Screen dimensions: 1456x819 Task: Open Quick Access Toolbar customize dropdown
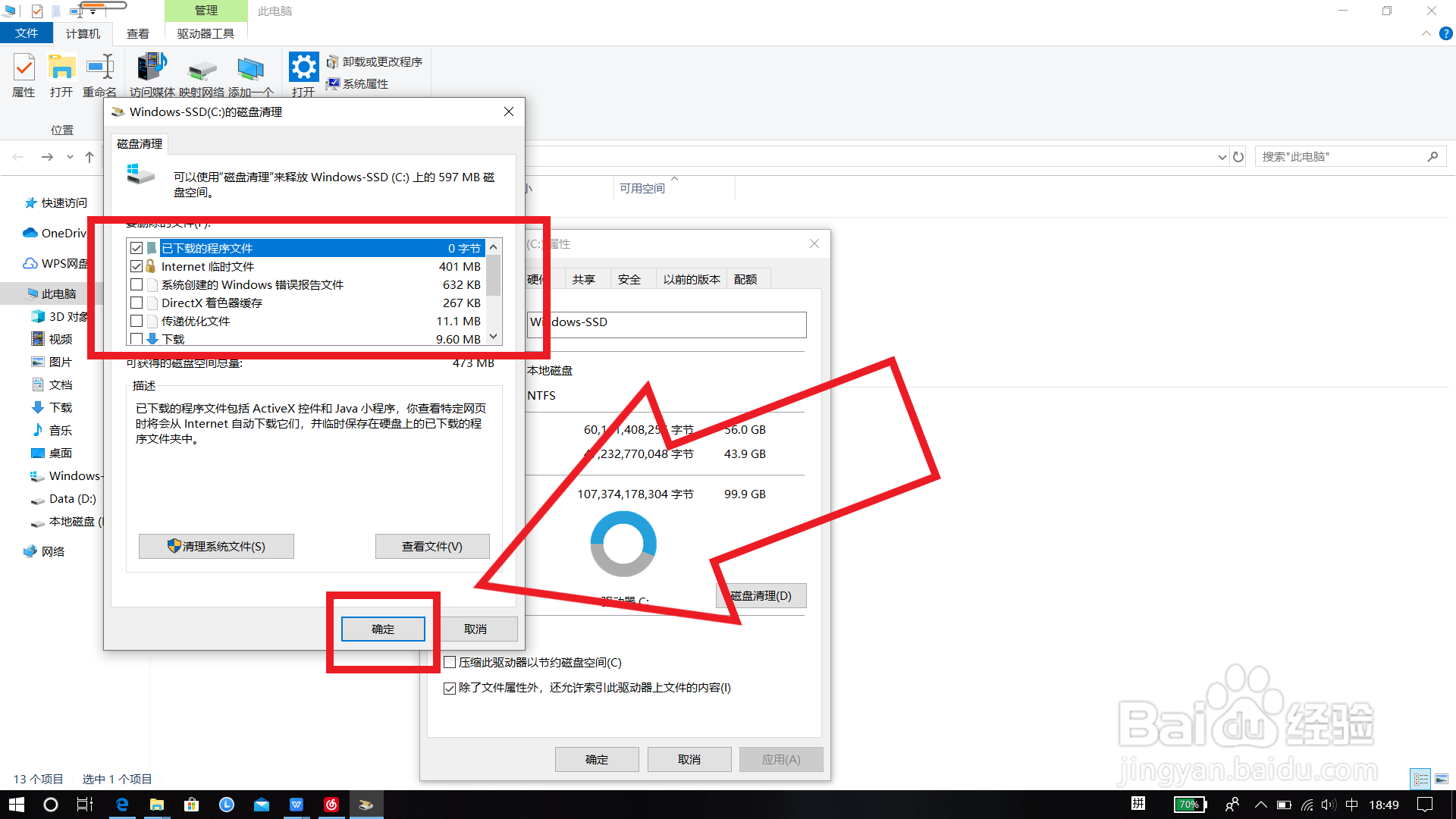pyautogui.click(x=93, y=11)
